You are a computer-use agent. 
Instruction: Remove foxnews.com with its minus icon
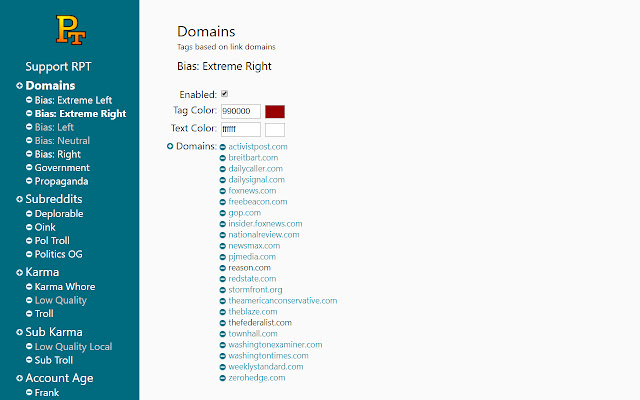tap(223, 191)
